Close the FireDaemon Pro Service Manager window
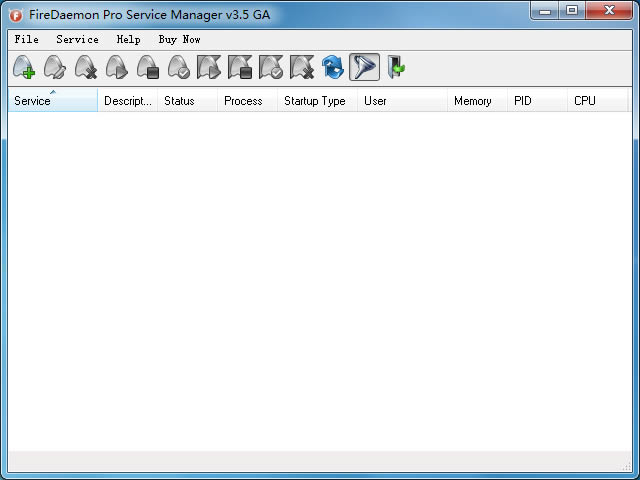This screenshot has width=640, height=480. pyautogui.click(x=609, y=10)
